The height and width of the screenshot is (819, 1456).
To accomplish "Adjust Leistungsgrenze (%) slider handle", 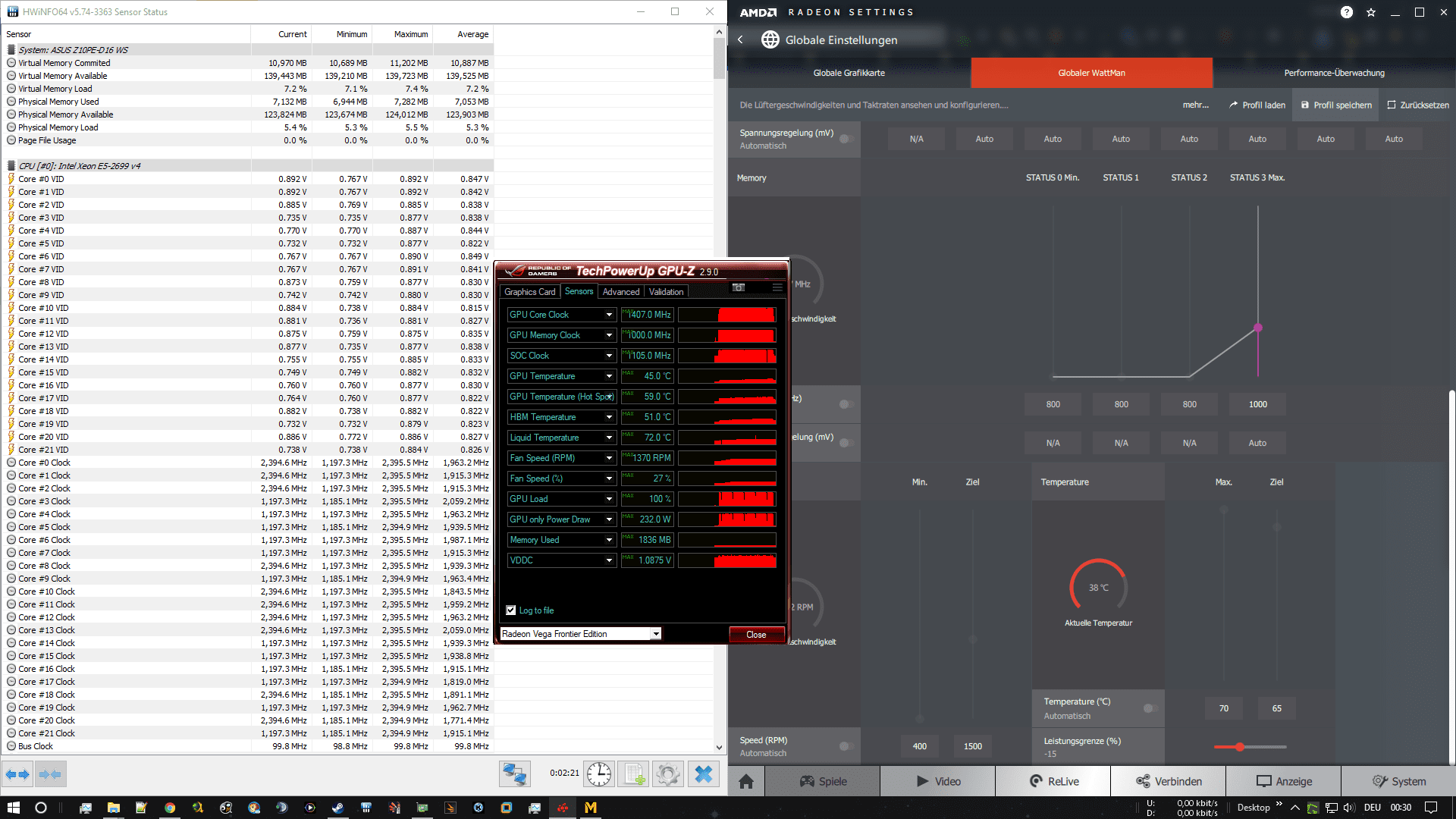I will 1240,747.
